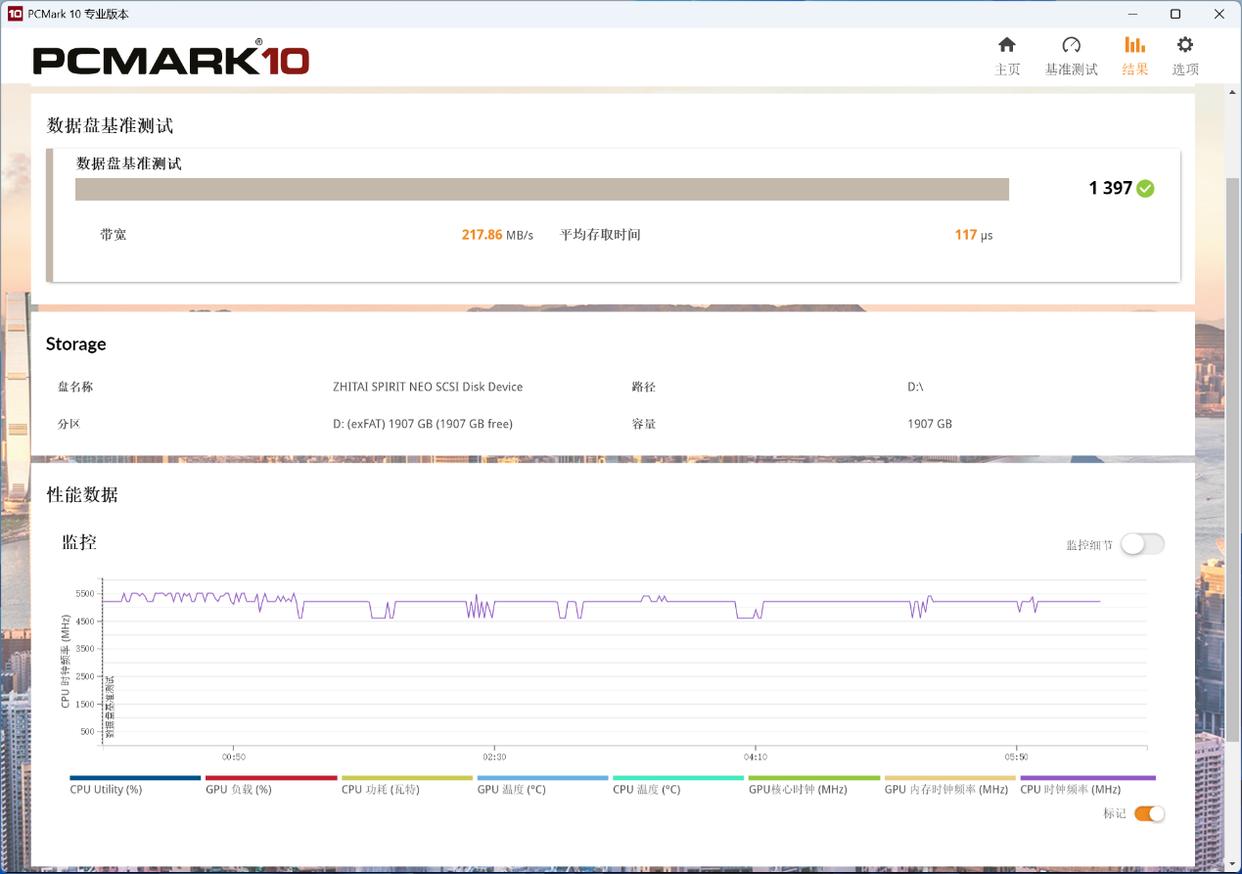
Task: Click the green score validation checkmark
Action: 1146,189
